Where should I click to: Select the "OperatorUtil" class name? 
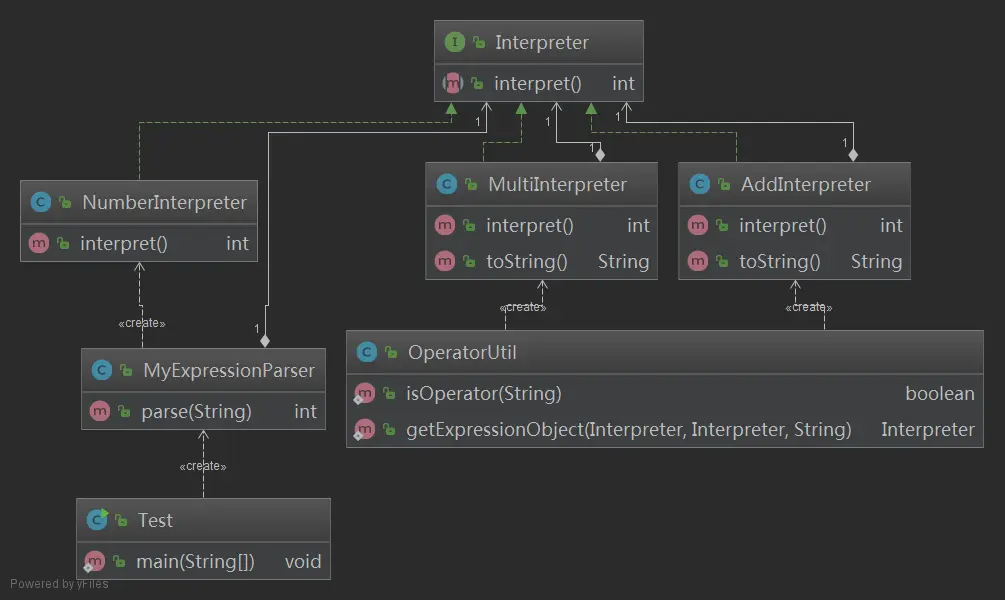[462, 353]
